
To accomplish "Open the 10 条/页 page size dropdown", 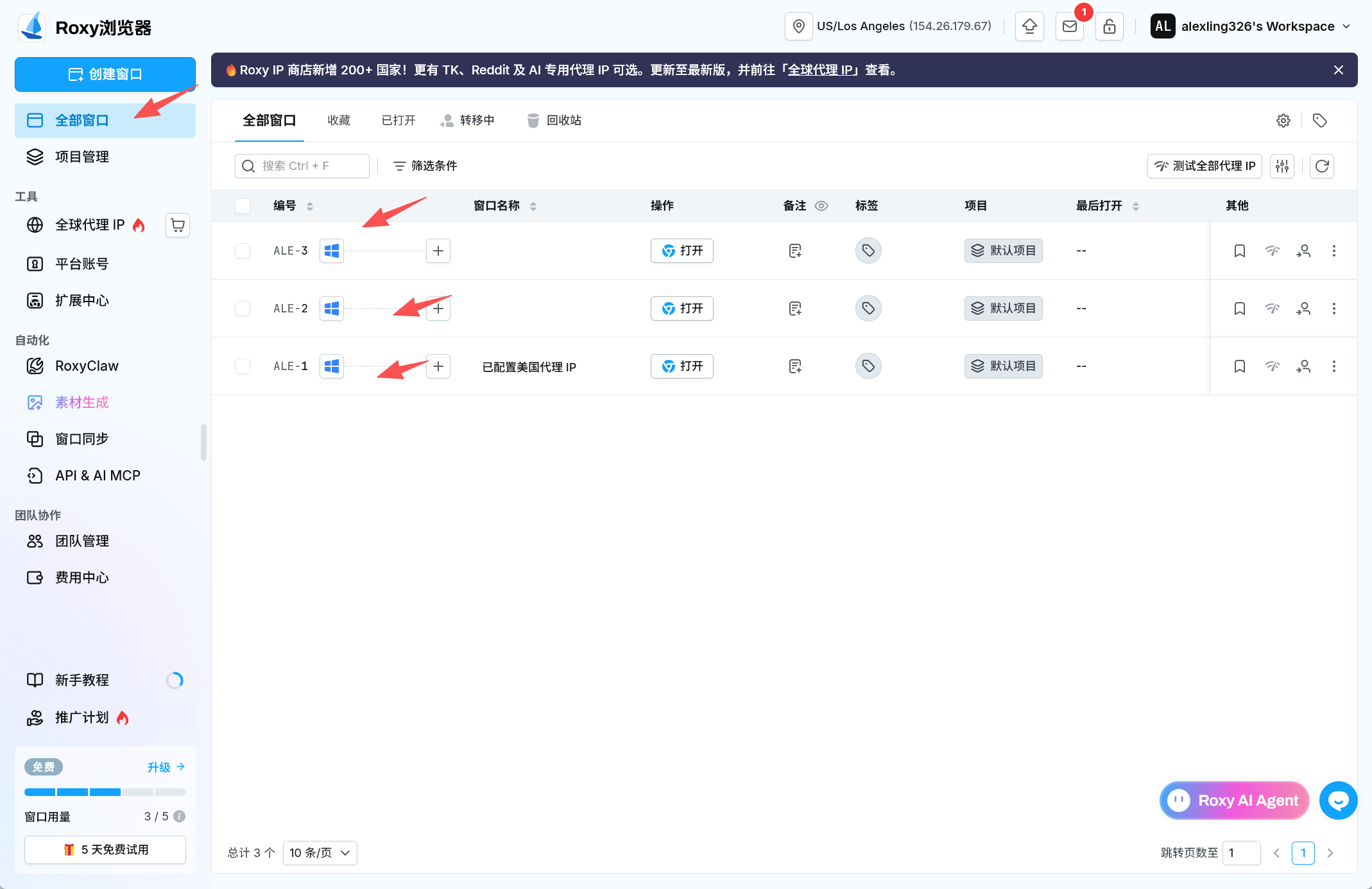I will click(320, 853).
